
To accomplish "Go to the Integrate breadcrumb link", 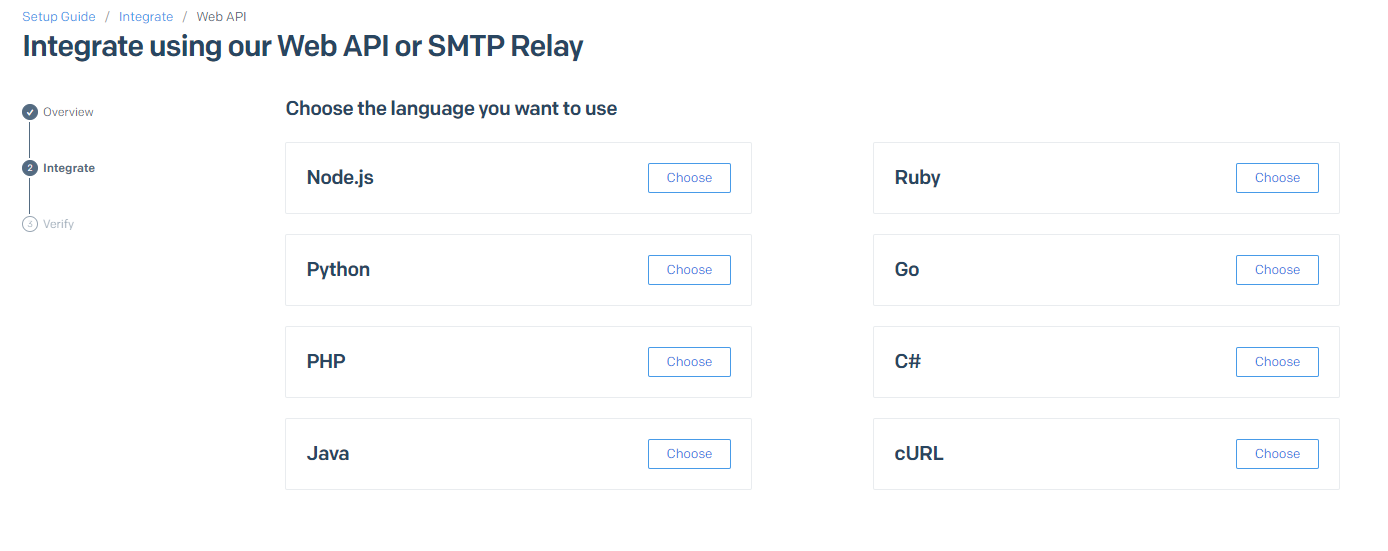I will click(146, 17).
